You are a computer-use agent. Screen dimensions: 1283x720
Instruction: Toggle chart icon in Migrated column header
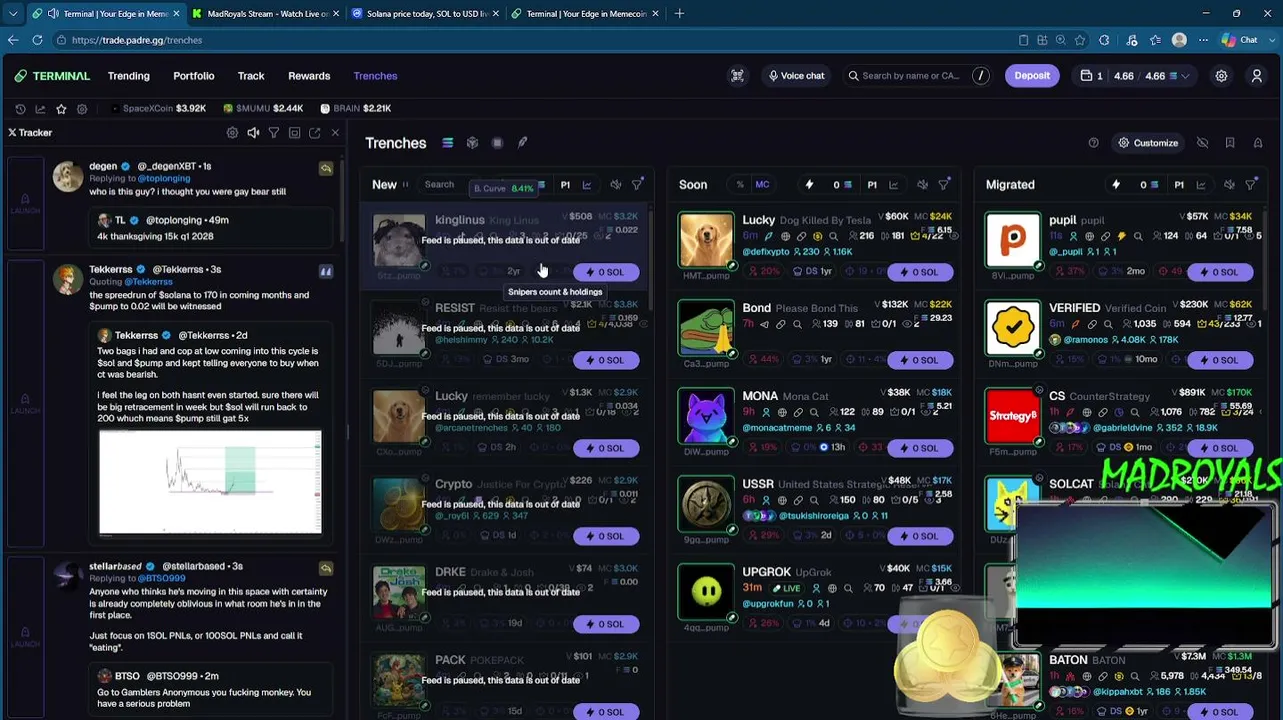click(x=1201, y=185)
